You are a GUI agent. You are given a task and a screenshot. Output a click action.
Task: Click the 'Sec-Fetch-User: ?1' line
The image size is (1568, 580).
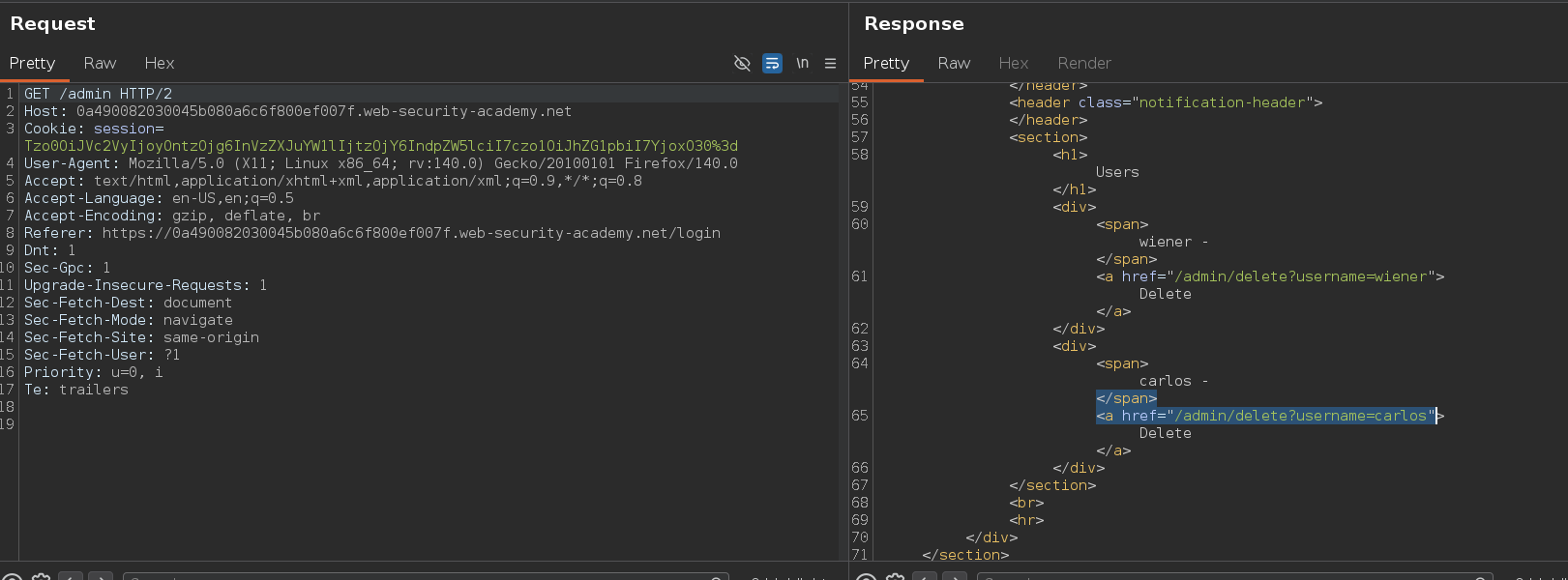(x=103, y=355)
